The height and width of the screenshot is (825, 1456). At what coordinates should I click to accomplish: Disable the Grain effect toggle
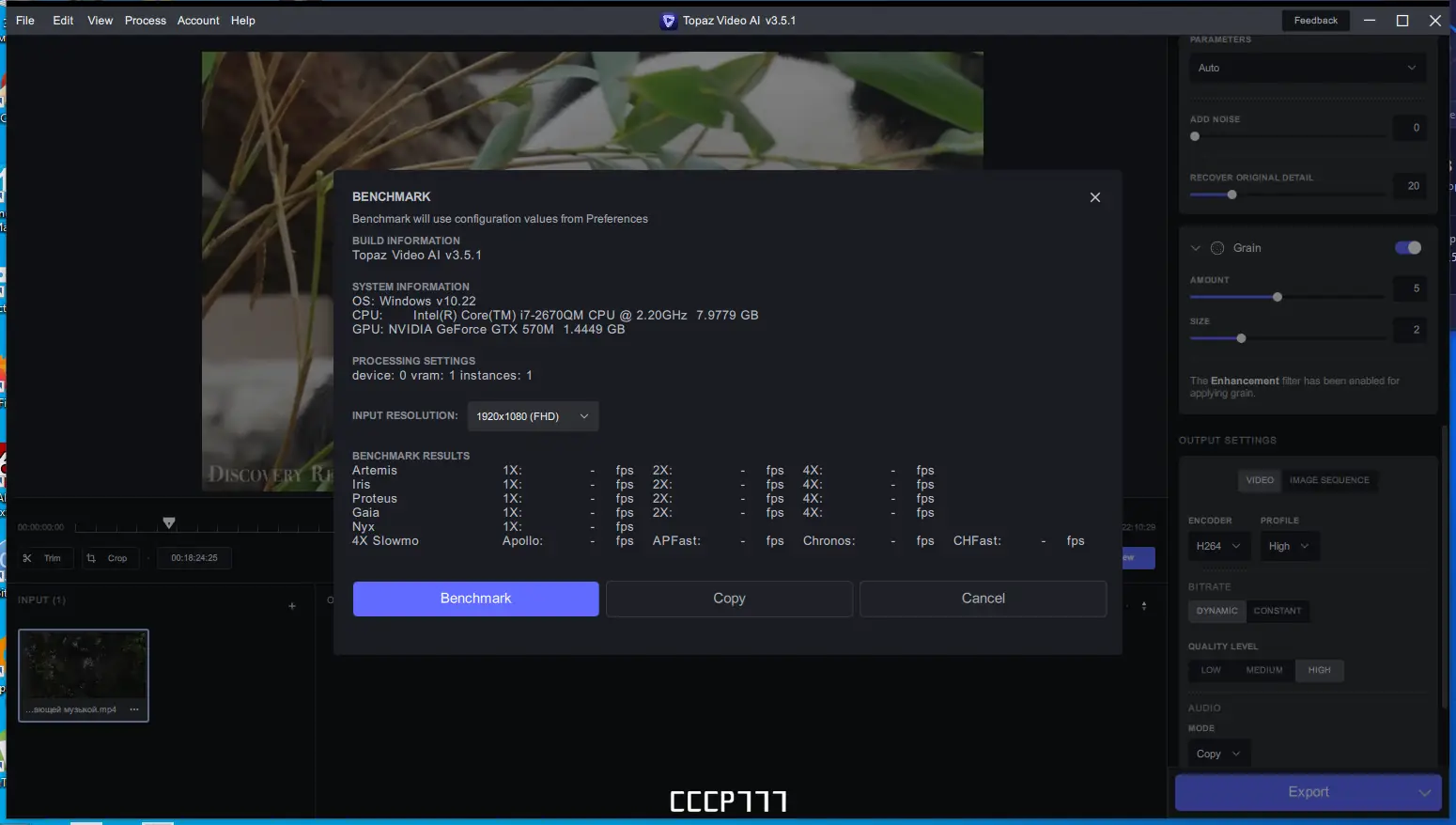[1407, 247]
